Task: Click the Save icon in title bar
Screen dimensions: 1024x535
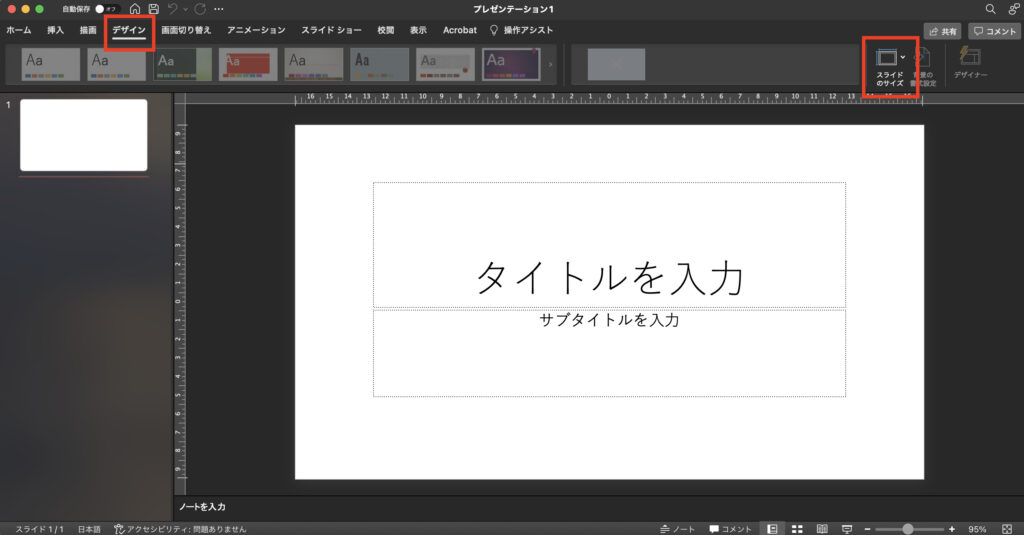Action: [x=153, y=9]
